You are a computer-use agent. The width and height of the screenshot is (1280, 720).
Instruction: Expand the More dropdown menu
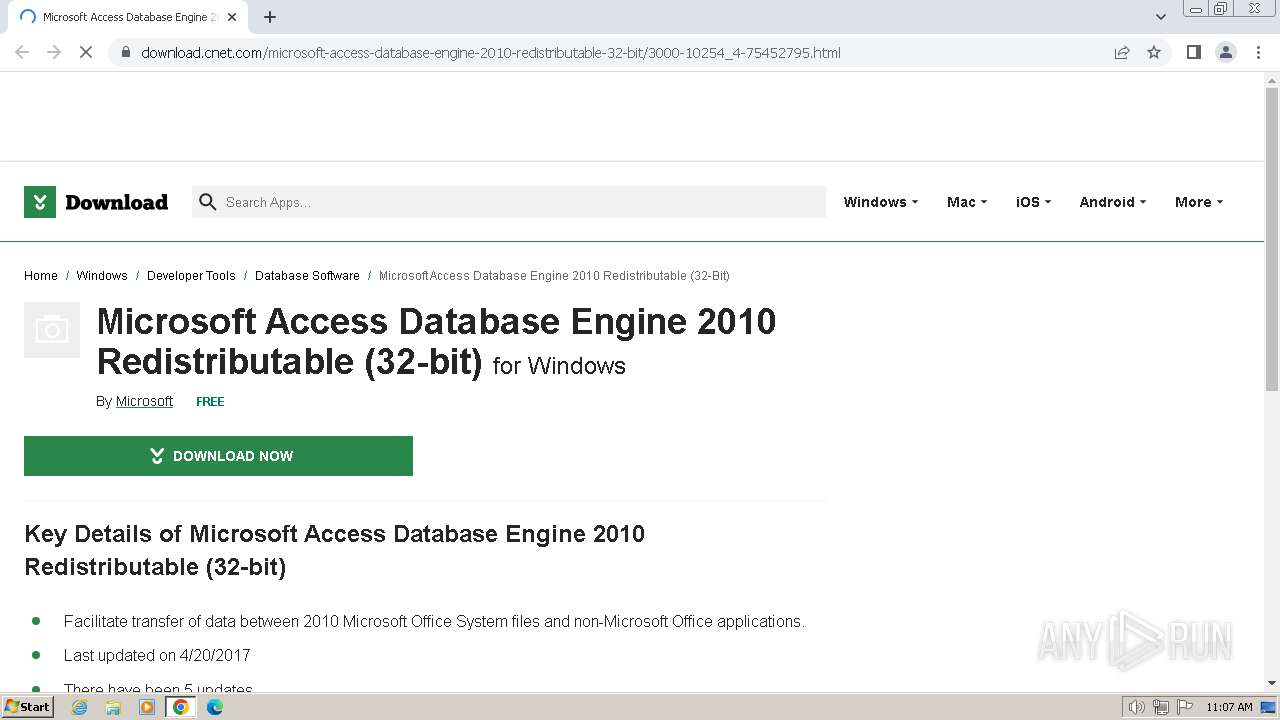tap(1198, 202)
